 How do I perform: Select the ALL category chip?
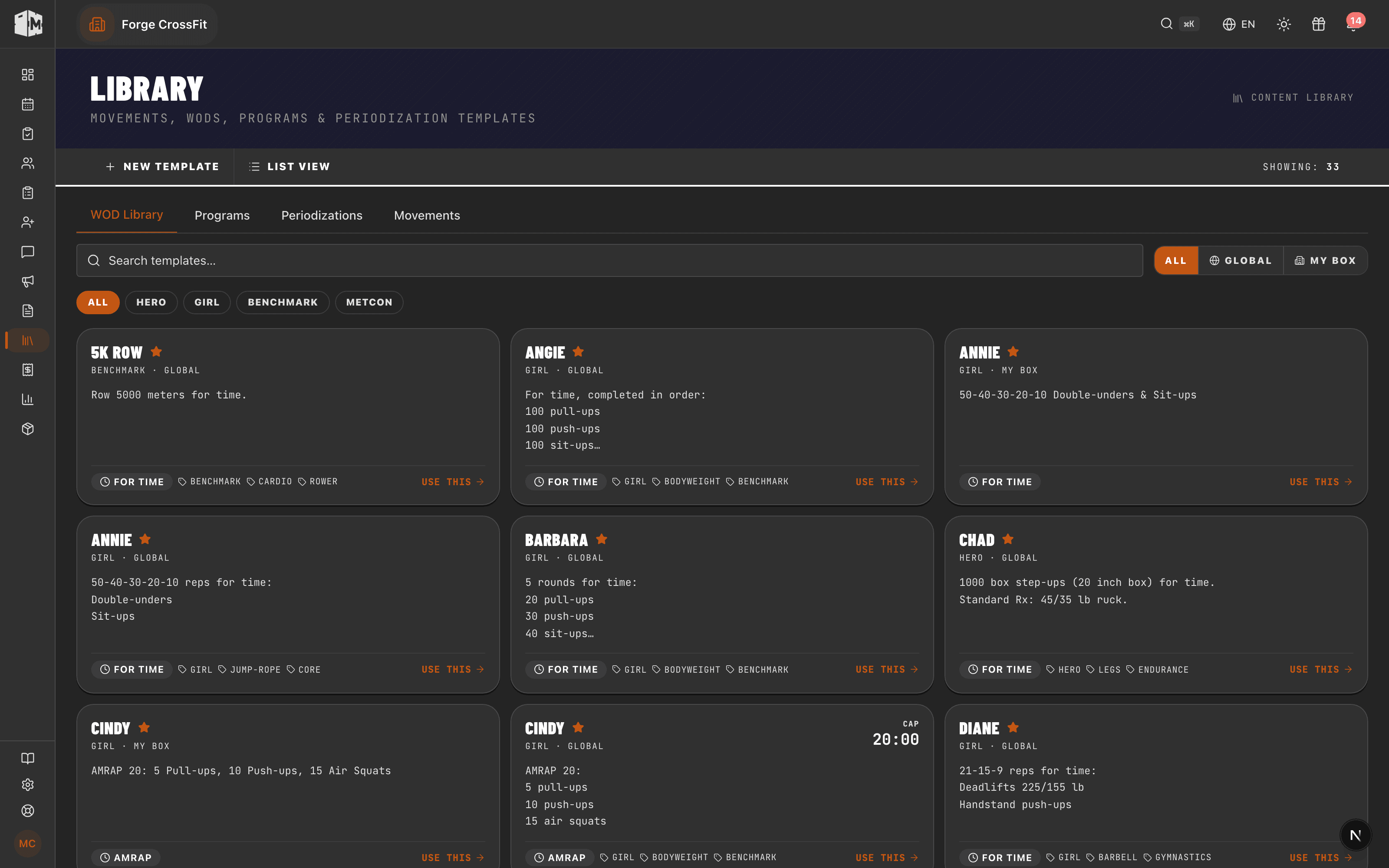[x=98, y=302]
